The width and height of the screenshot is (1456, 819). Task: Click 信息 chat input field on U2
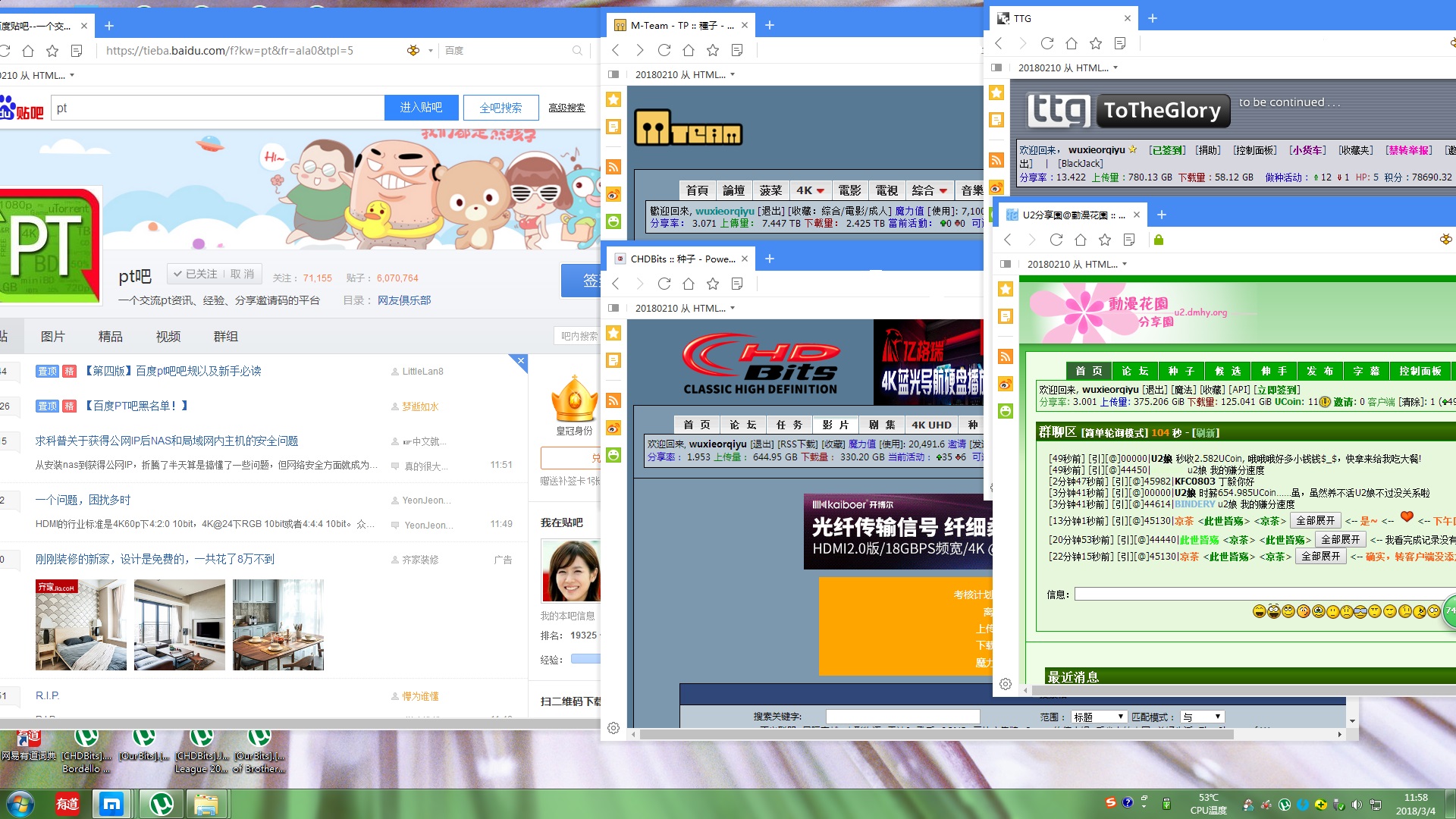click(1265, 594)
